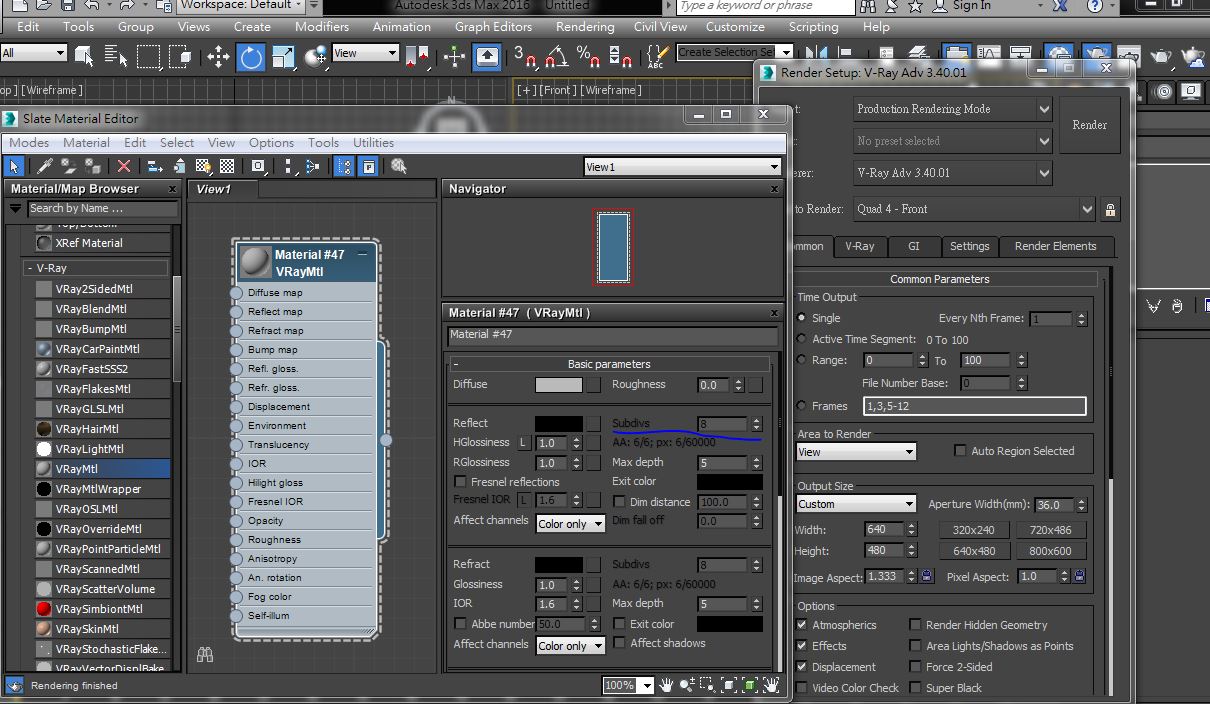Click the Show Background in Preview icon
This screenshot has width=1210, height=704.
(x=228, y=166)
